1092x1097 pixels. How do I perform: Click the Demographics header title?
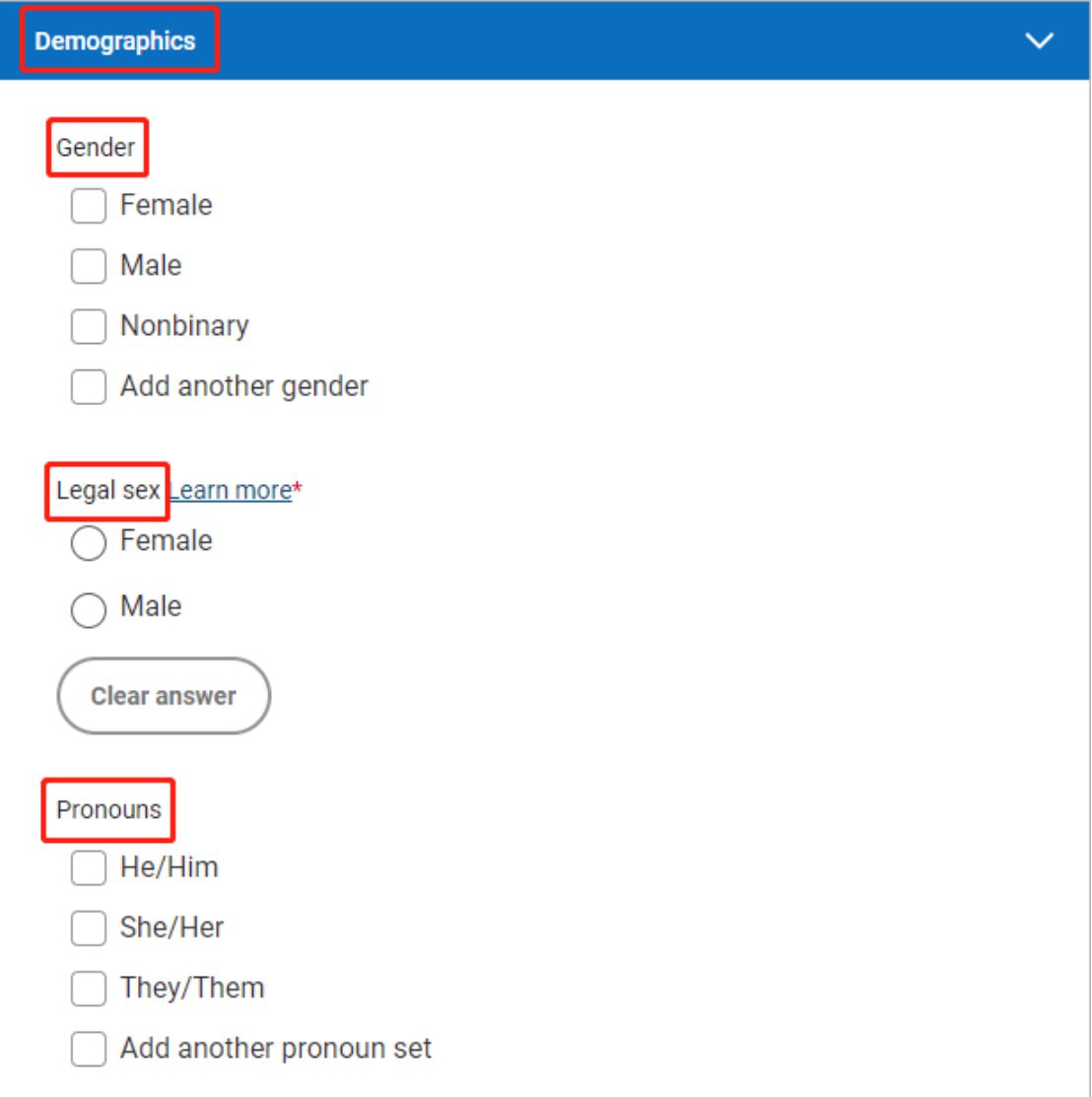pyautogui.click(x=115, y=41)
